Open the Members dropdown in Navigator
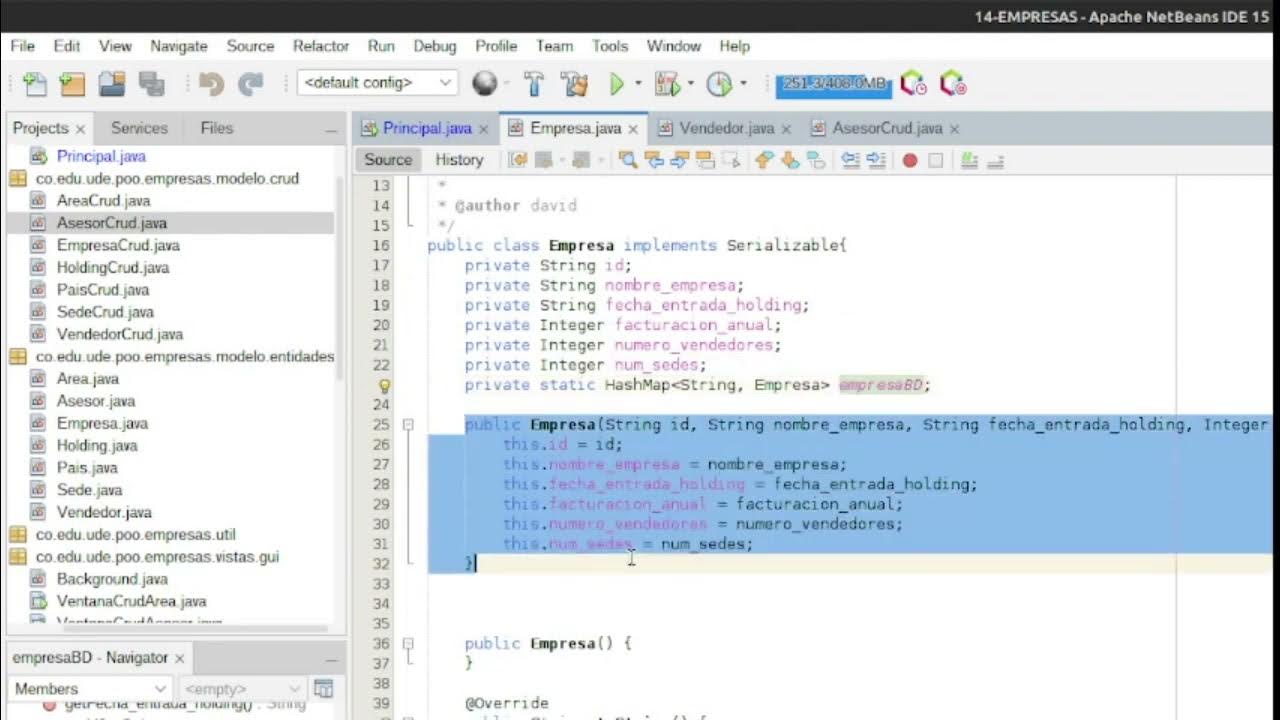The height and width of the screenshot is (720, 1280). [90, 689]
